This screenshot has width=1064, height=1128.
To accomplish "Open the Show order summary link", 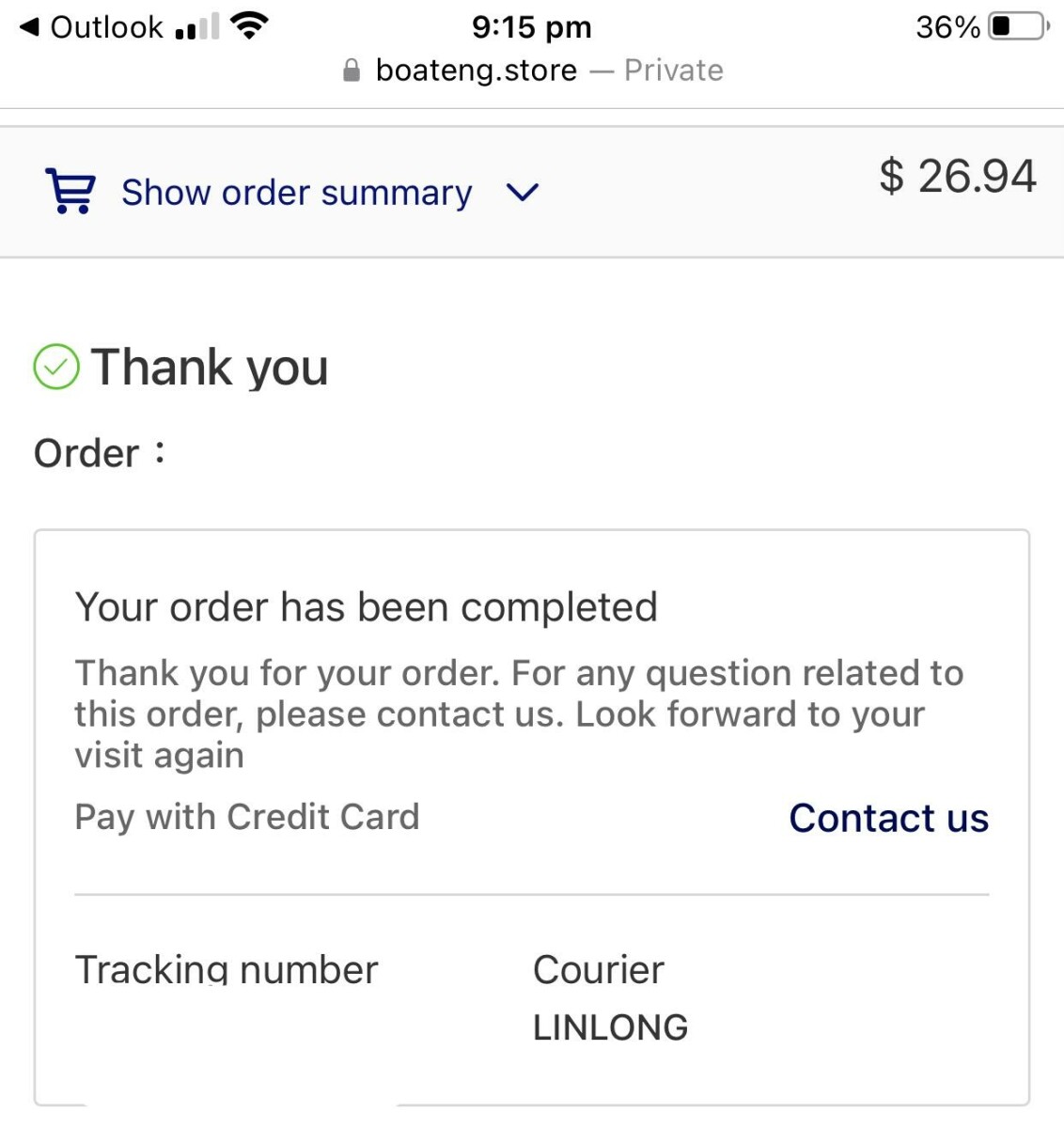I will pyautogui.click(x=296, y=193).
